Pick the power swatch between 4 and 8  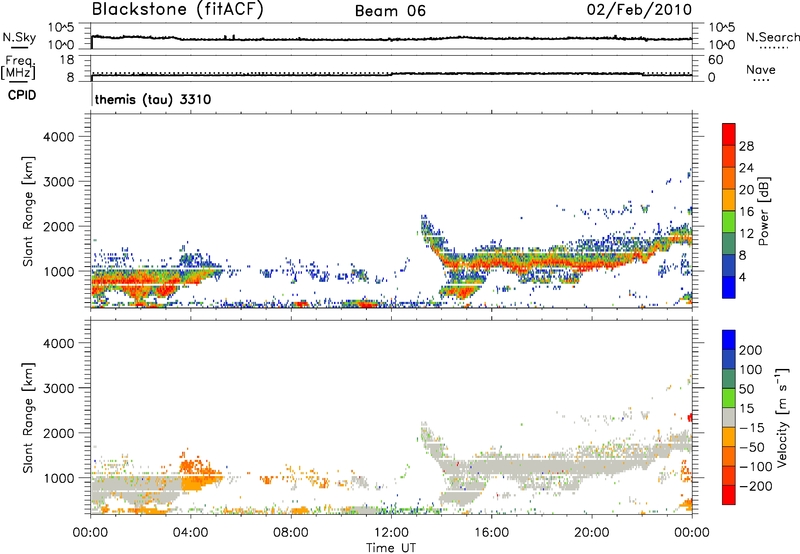(x=729, y=265)
